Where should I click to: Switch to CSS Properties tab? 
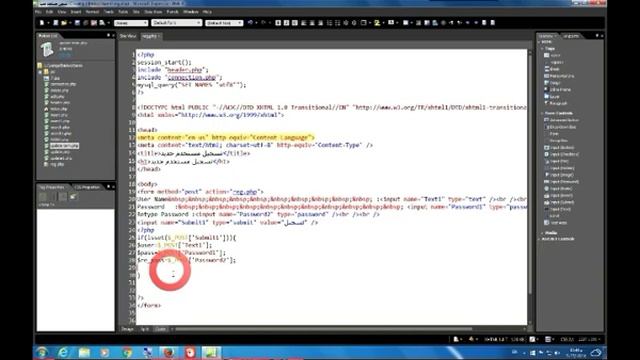(87, 187)
